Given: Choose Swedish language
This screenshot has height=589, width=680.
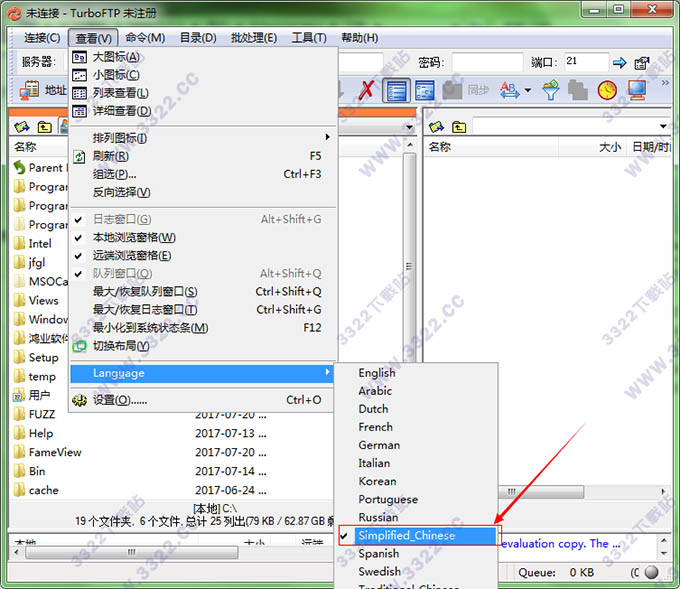Looking at the screenshot, I should pos(417,572).
